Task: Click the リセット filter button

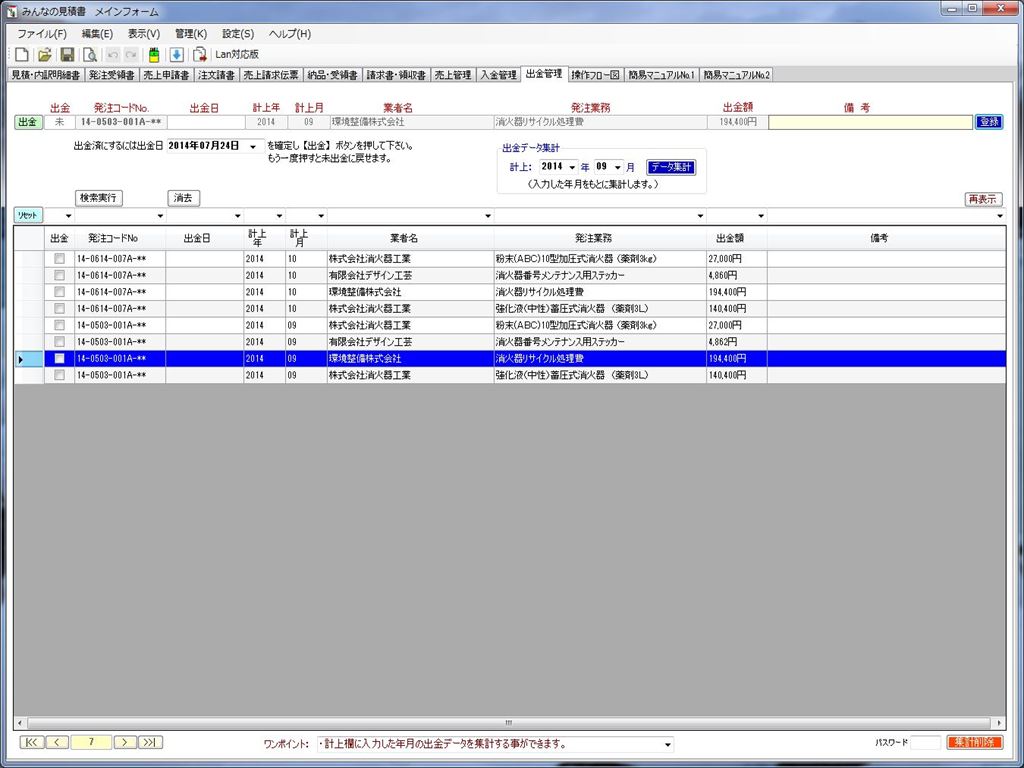Action: point(28,216)
